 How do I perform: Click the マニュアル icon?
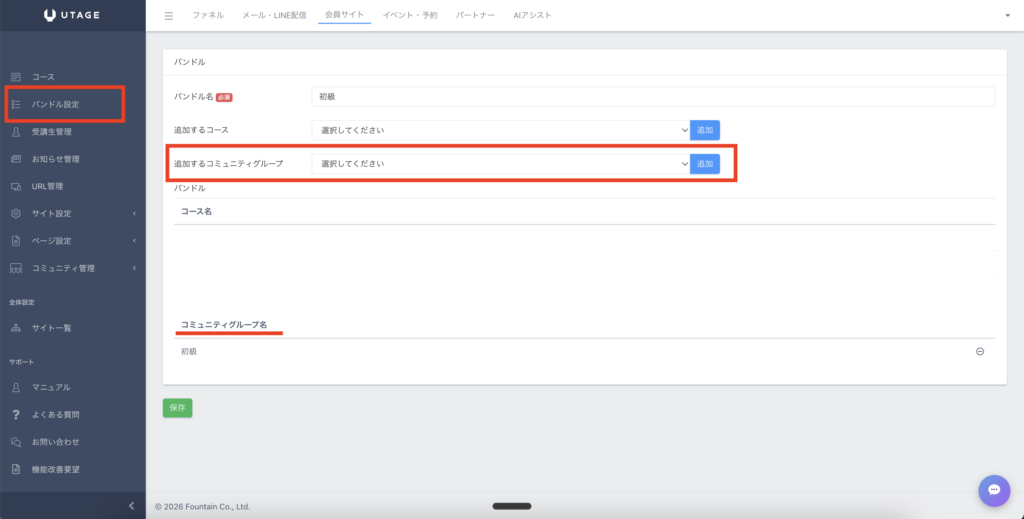pyautogui.click(x=16, y=387)
